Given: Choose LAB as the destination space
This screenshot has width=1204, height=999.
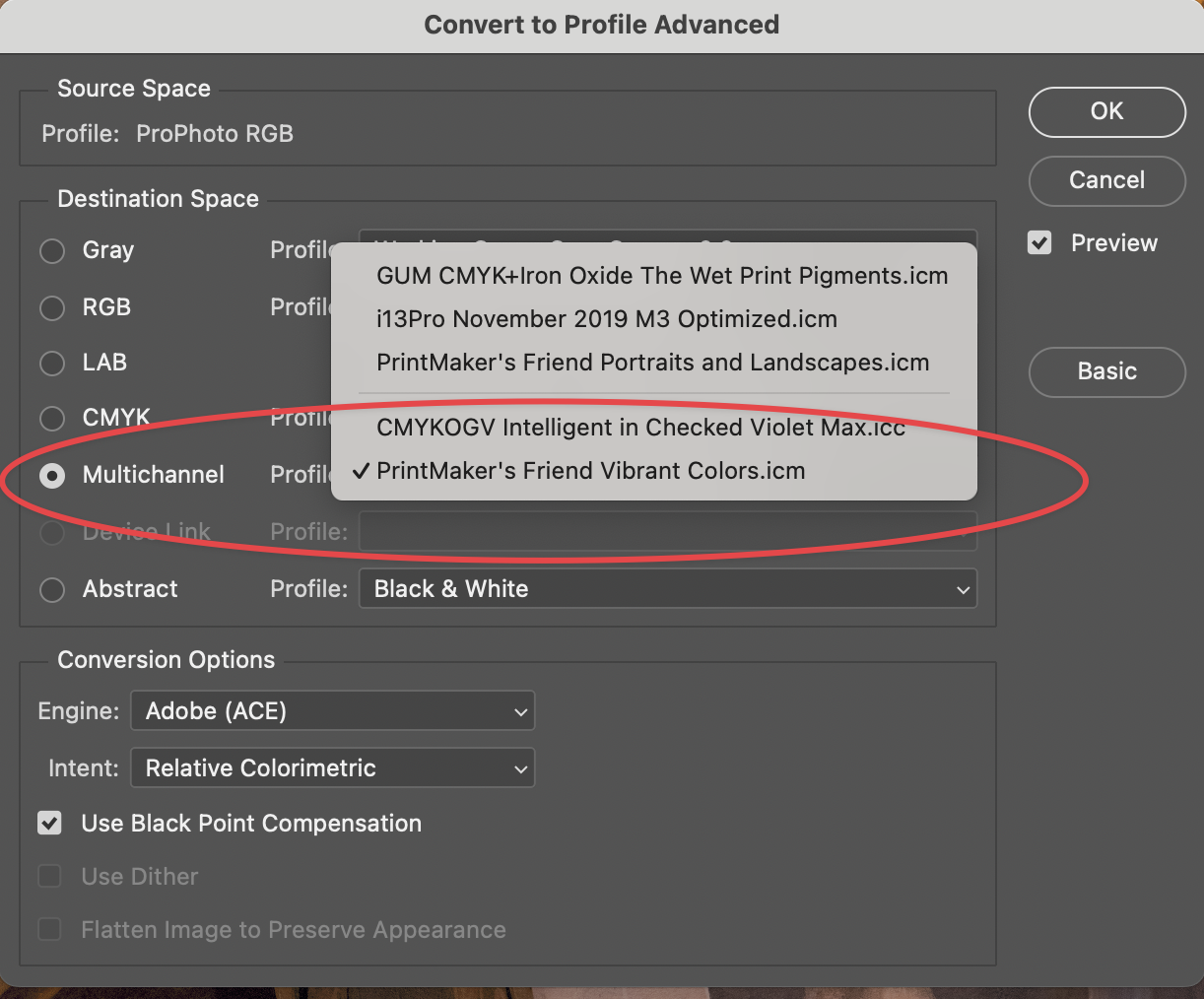Looking at the screenshot, I should point(52,363).
